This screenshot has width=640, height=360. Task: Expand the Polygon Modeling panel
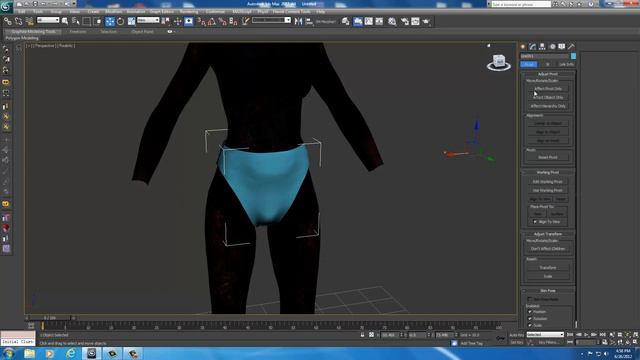coord(22,38)
